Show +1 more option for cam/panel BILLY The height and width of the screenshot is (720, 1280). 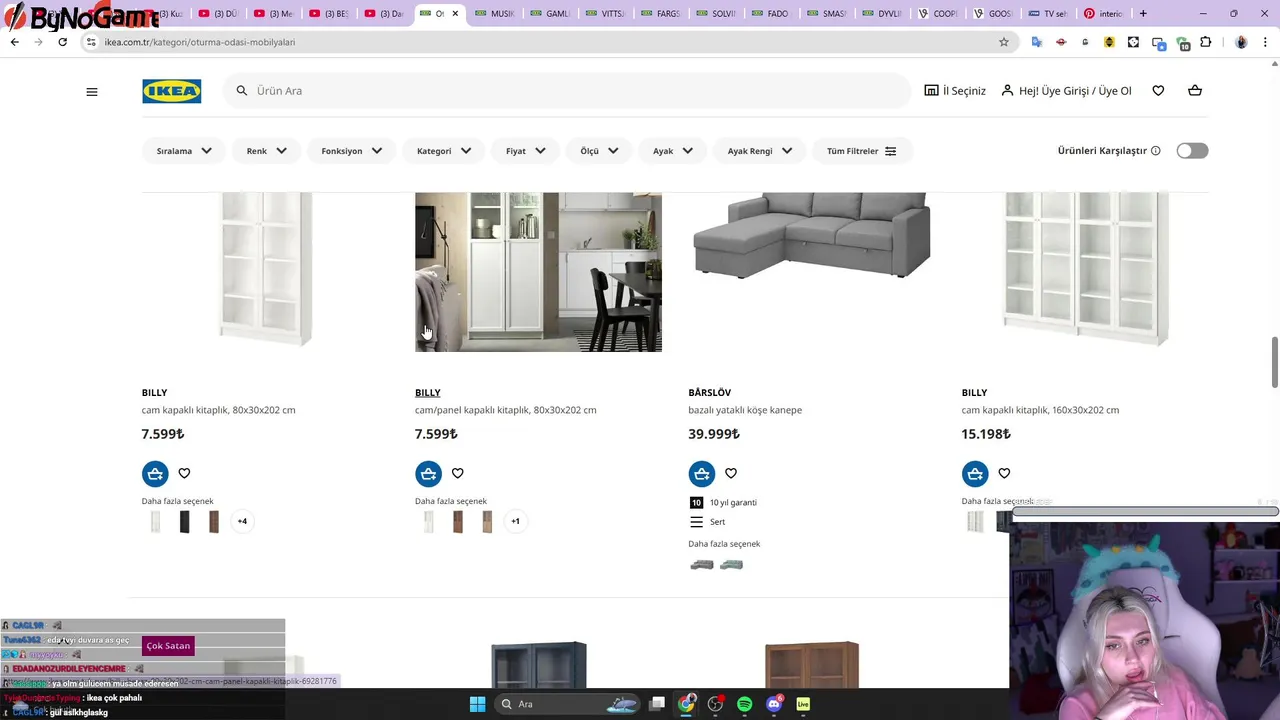pyautogui.click(x=515, y=521)
